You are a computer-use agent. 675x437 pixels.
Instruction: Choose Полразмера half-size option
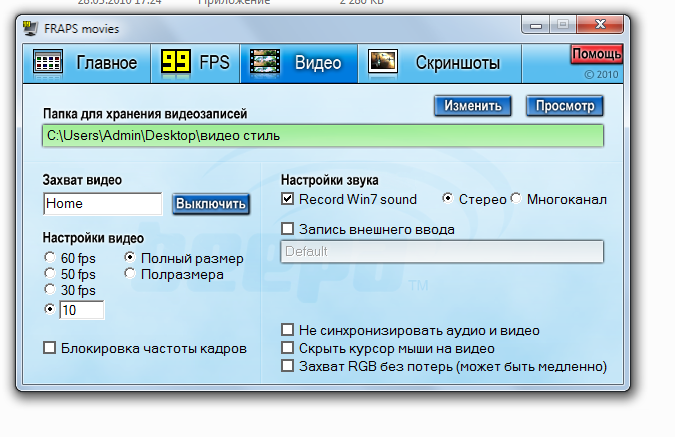[130, 274]
